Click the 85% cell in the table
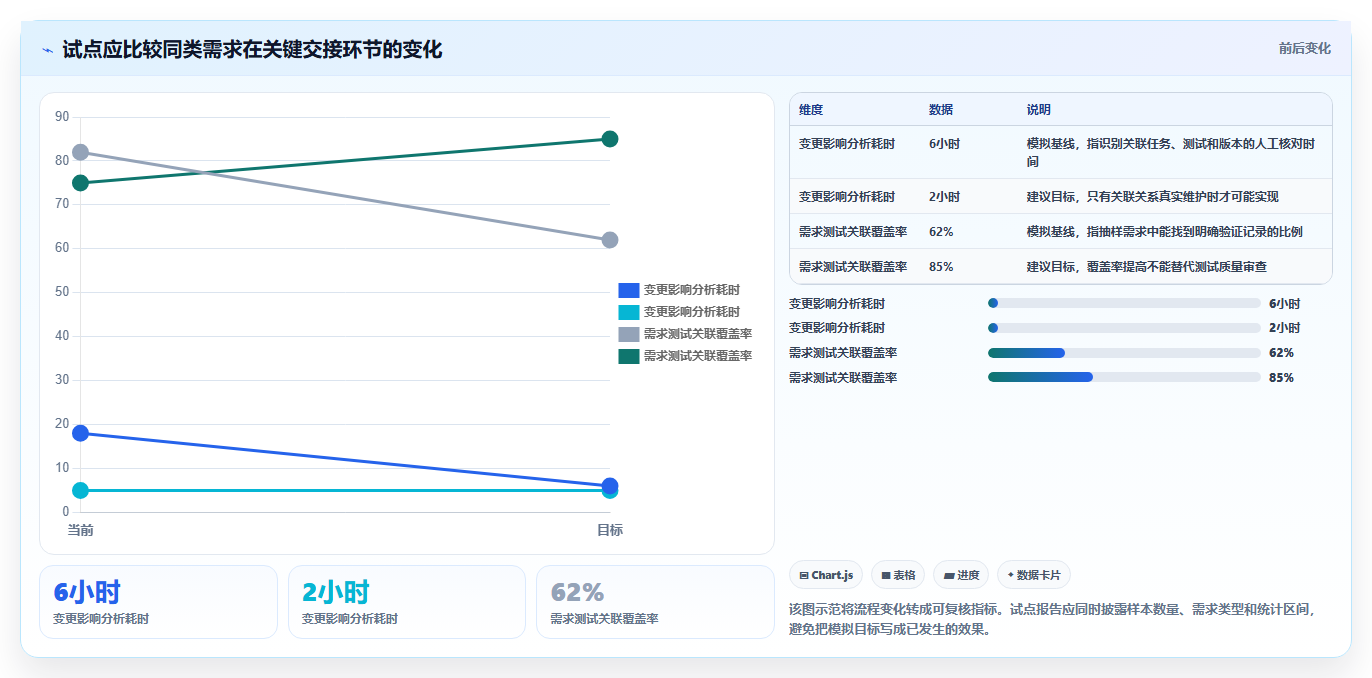This screenshot has width=1372, height=678. point(941,267)
